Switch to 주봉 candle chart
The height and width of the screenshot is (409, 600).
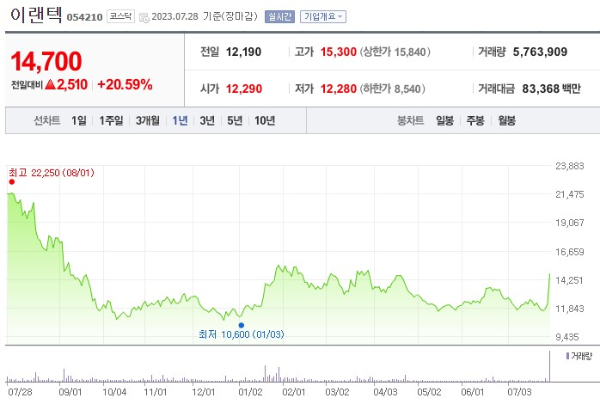tap(475, 121)
